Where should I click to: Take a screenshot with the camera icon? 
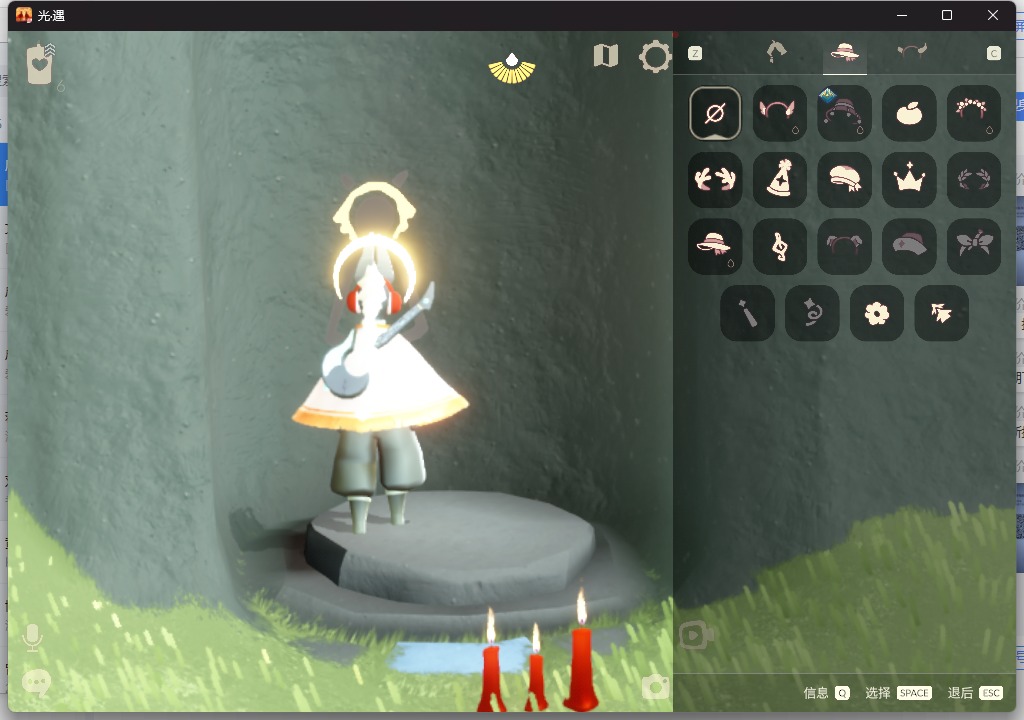656,687
